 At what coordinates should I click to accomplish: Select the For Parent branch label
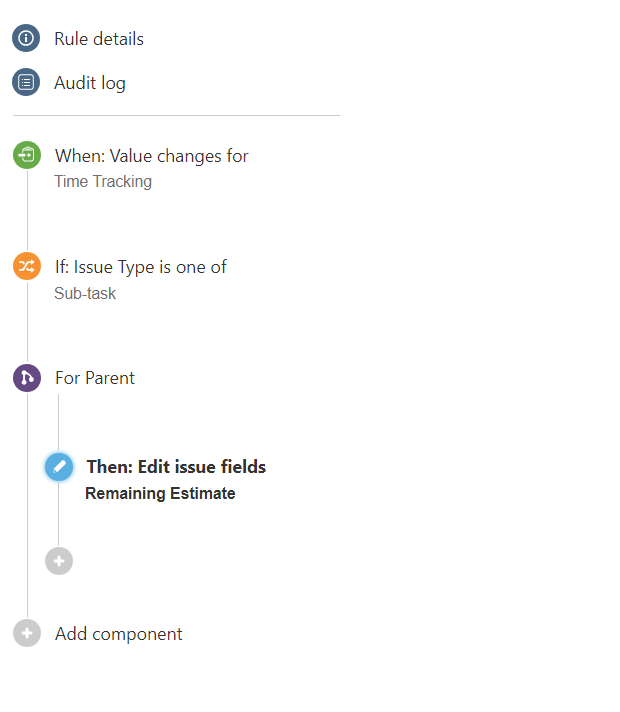coord(95,378)
